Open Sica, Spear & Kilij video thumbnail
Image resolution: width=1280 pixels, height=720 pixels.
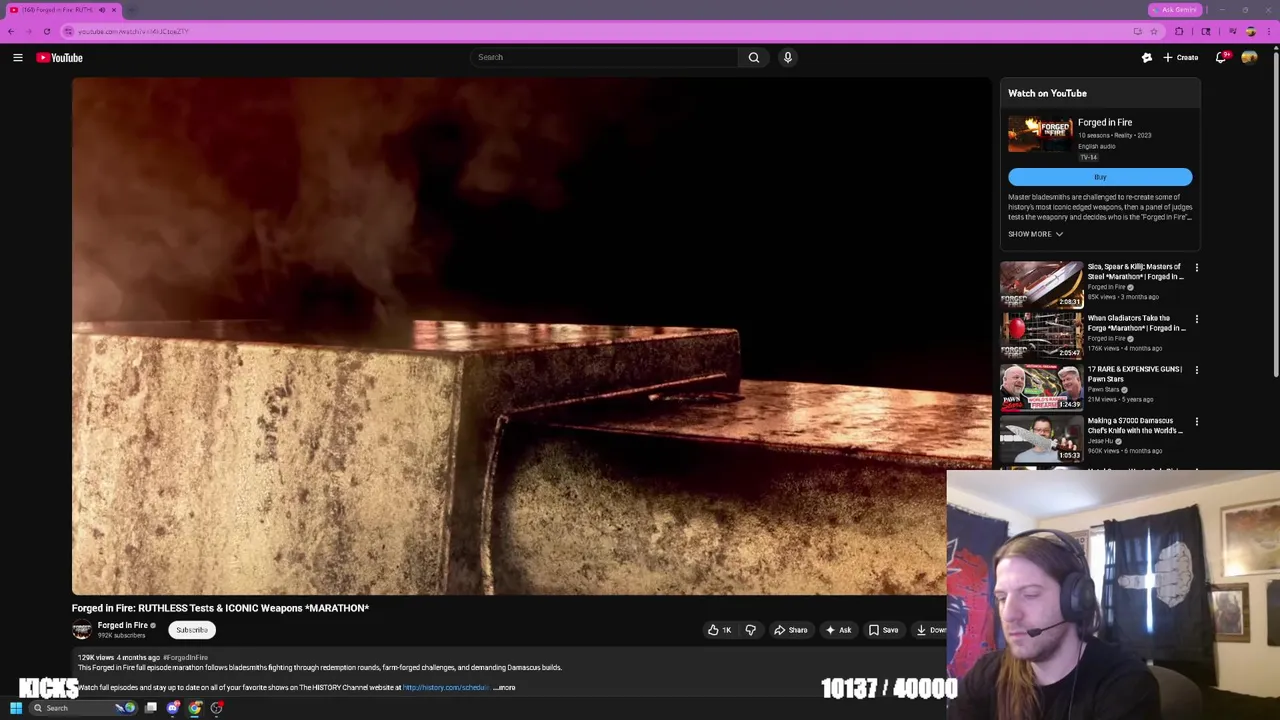[1041, 284]
